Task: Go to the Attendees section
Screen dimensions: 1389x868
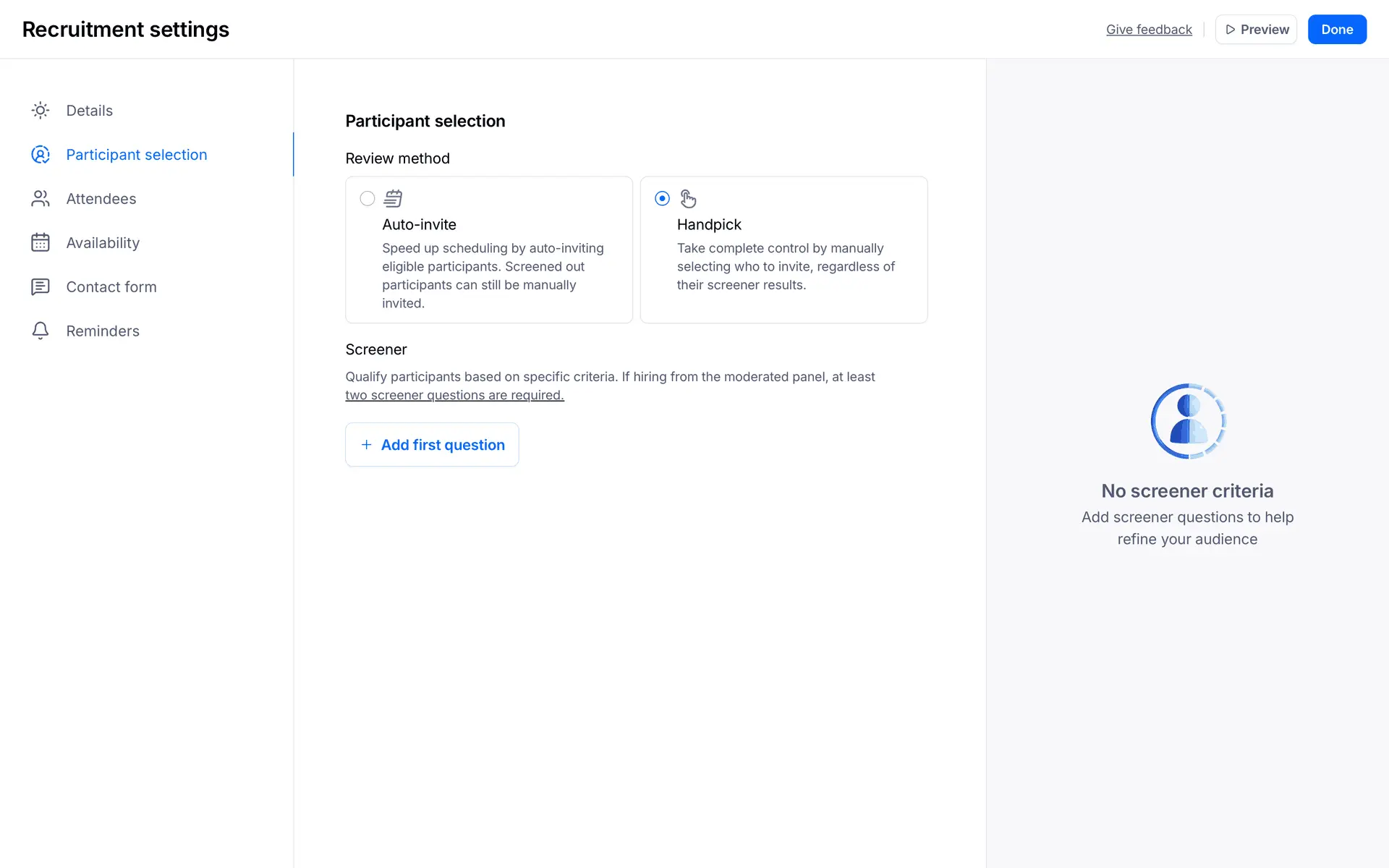Action: [x=101, y=199]
